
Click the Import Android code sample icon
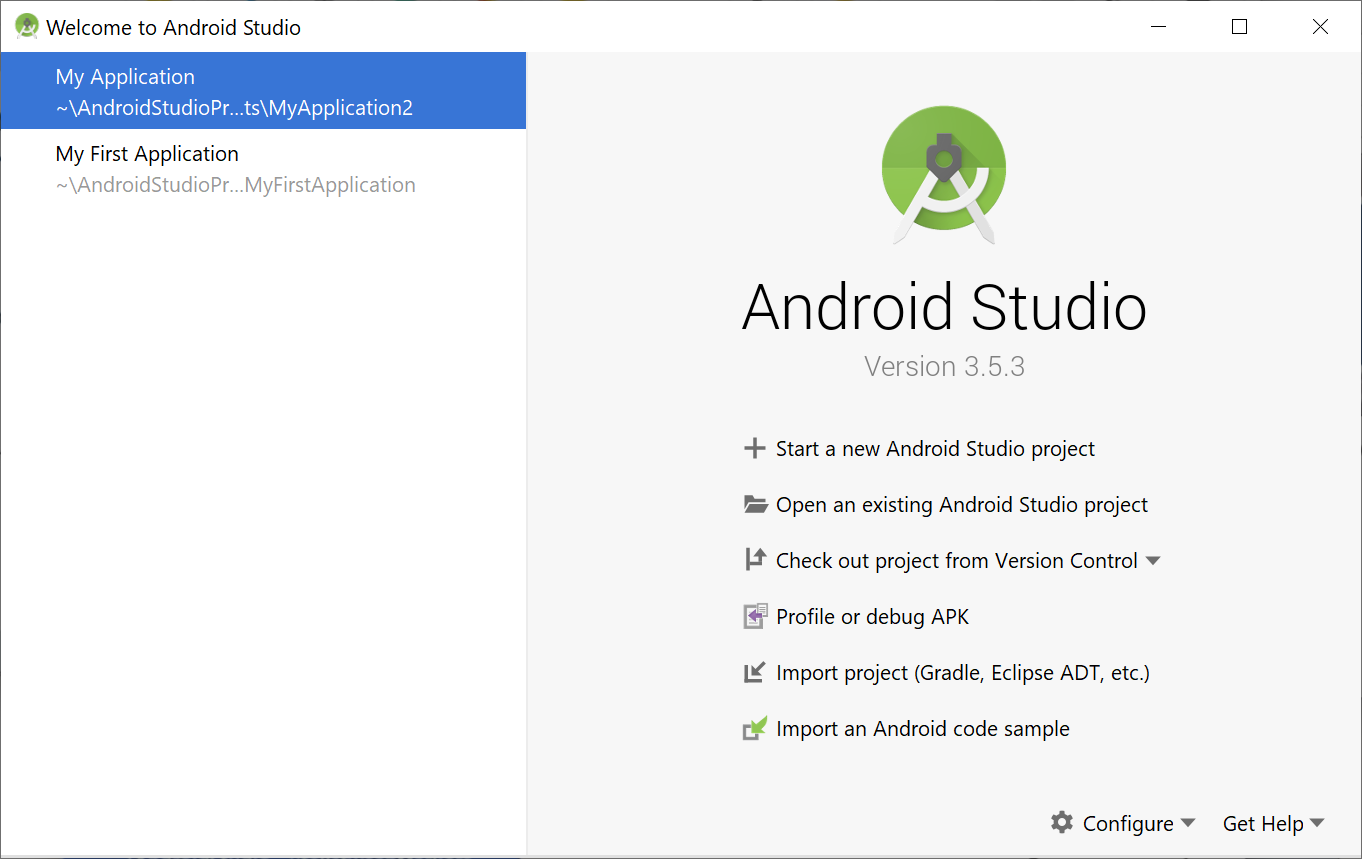coord(755,729)
